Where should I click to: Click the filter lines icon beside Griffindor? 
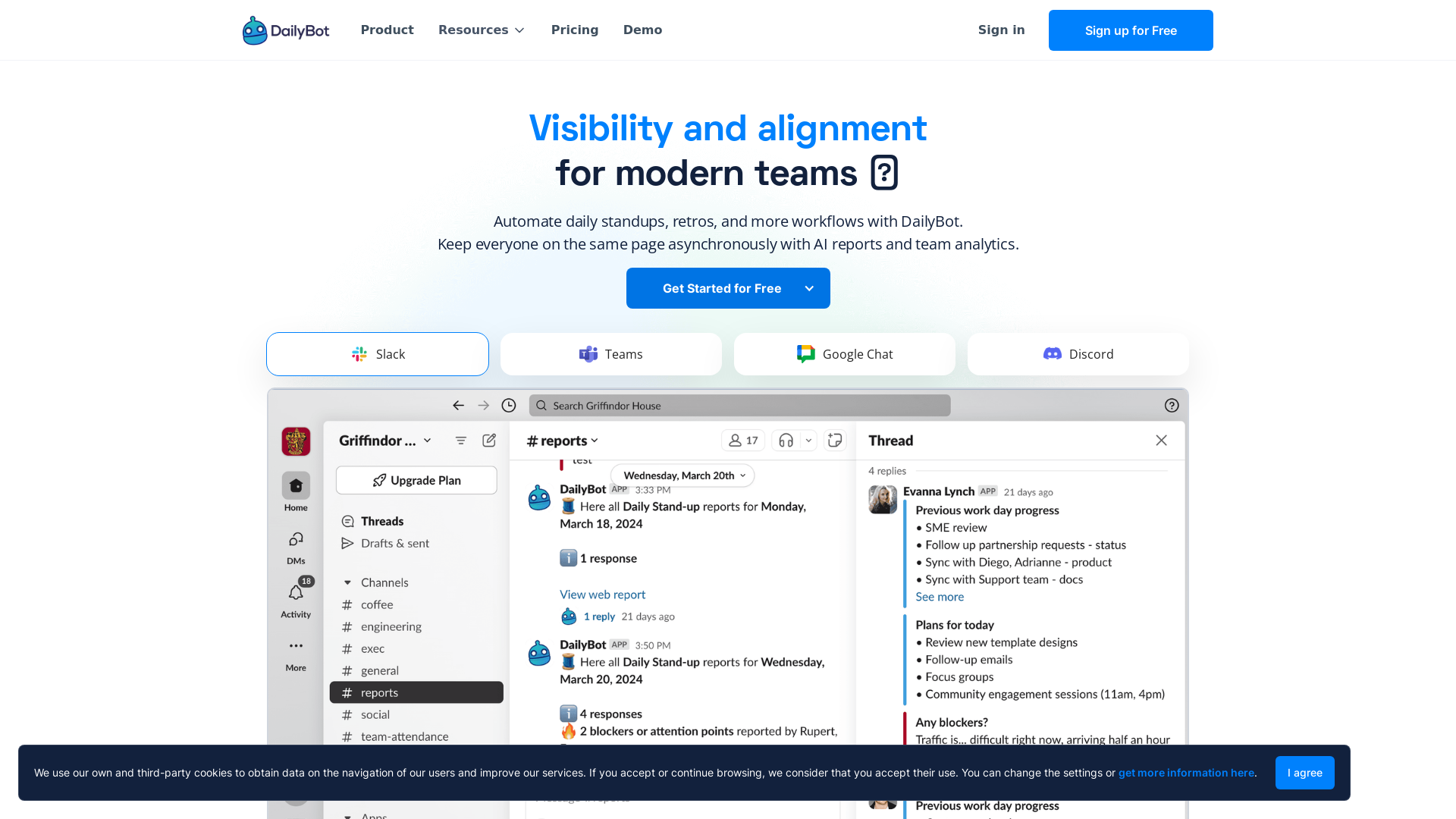(460, 441)
